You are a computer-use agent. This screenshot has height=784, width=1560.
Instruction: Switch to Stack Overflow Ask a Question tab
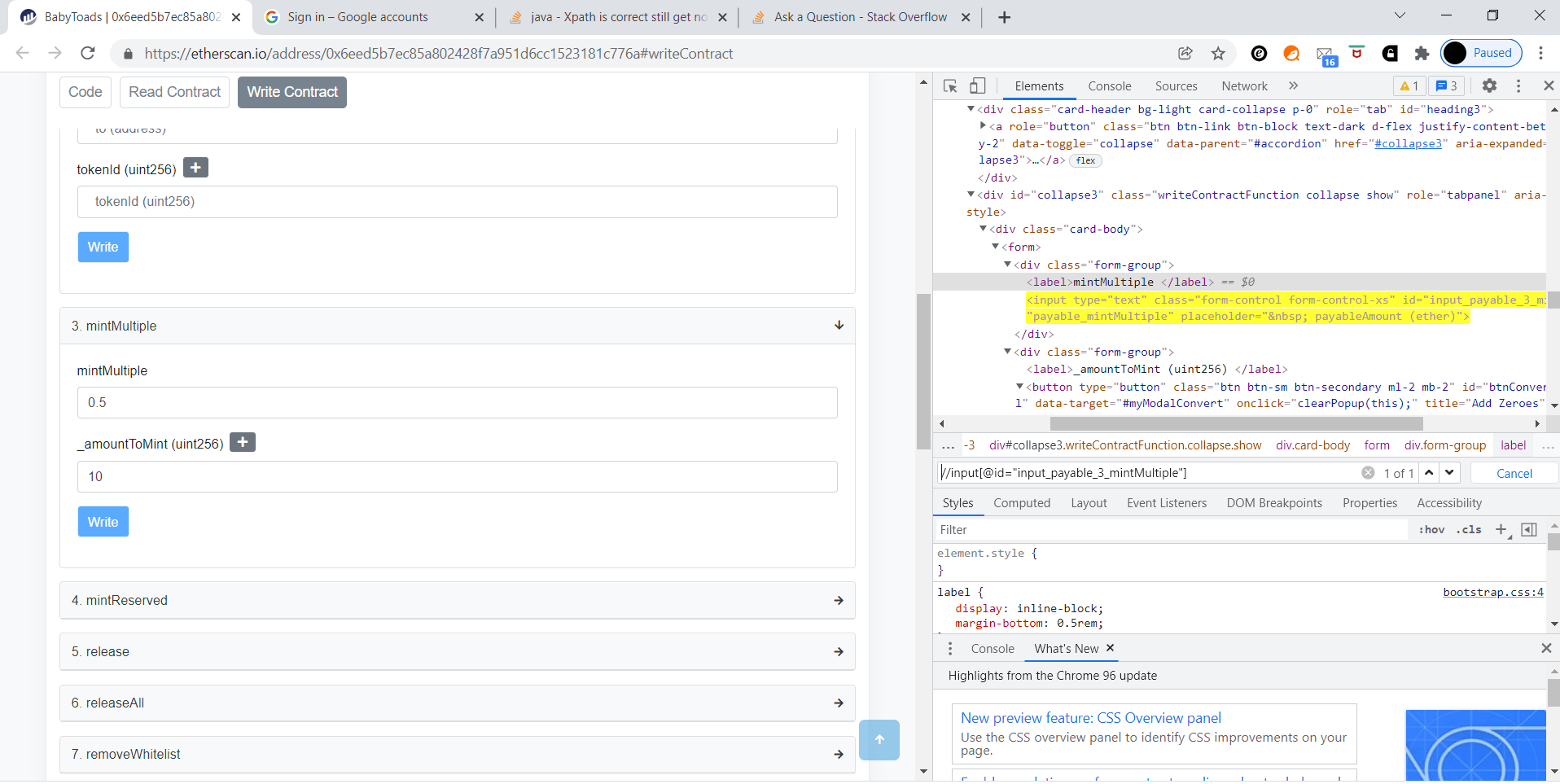[860, 17]
